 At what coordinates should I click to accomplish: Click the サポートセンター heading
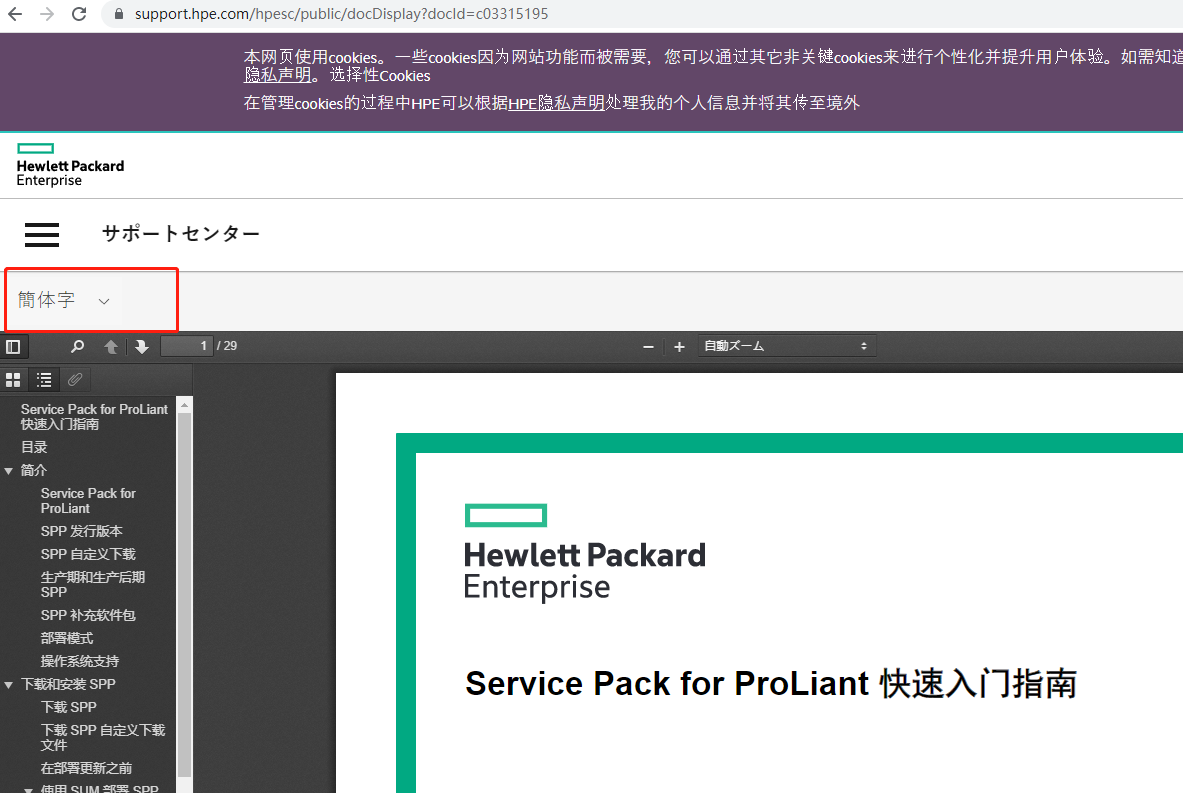tap(181, 234)
